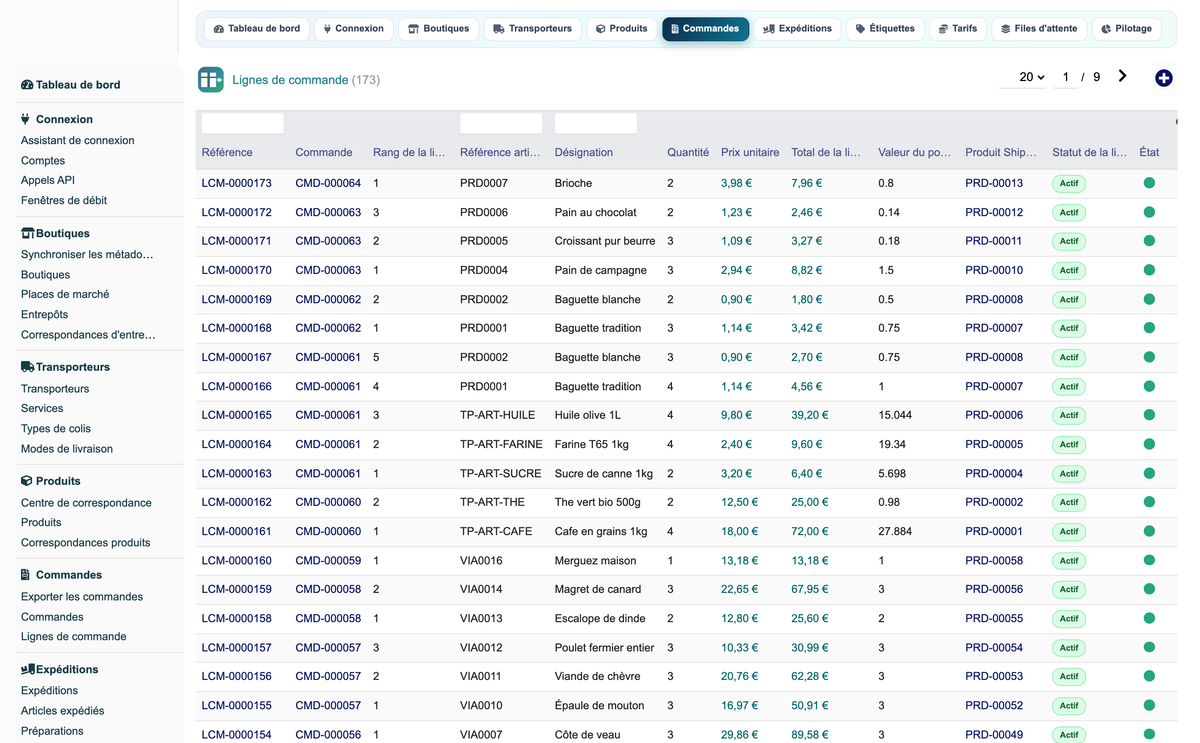Open Exporter les commandes in sidebar
This screenshot has width=1200, height=743.
[x=82, y=597]
